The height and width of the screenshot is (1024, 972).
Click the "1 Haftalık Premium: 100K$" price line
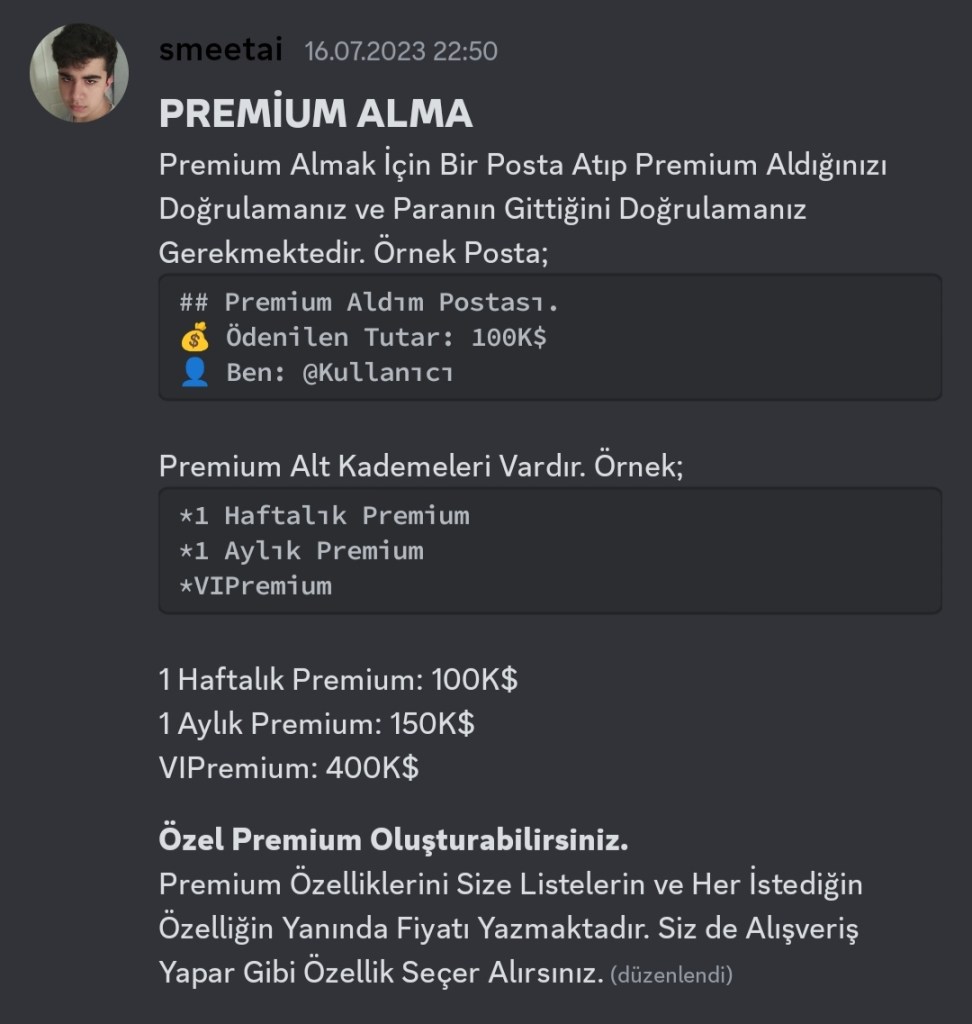point(338,681)
